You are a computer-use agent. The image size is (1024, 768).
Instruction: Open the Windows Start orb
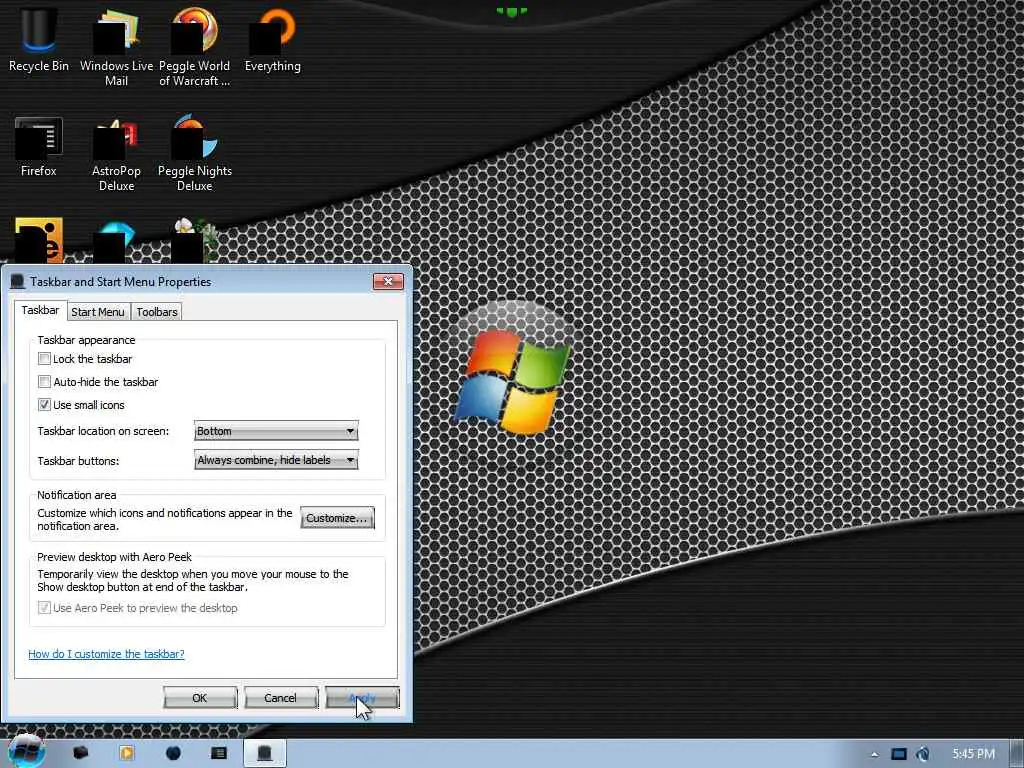26,752
